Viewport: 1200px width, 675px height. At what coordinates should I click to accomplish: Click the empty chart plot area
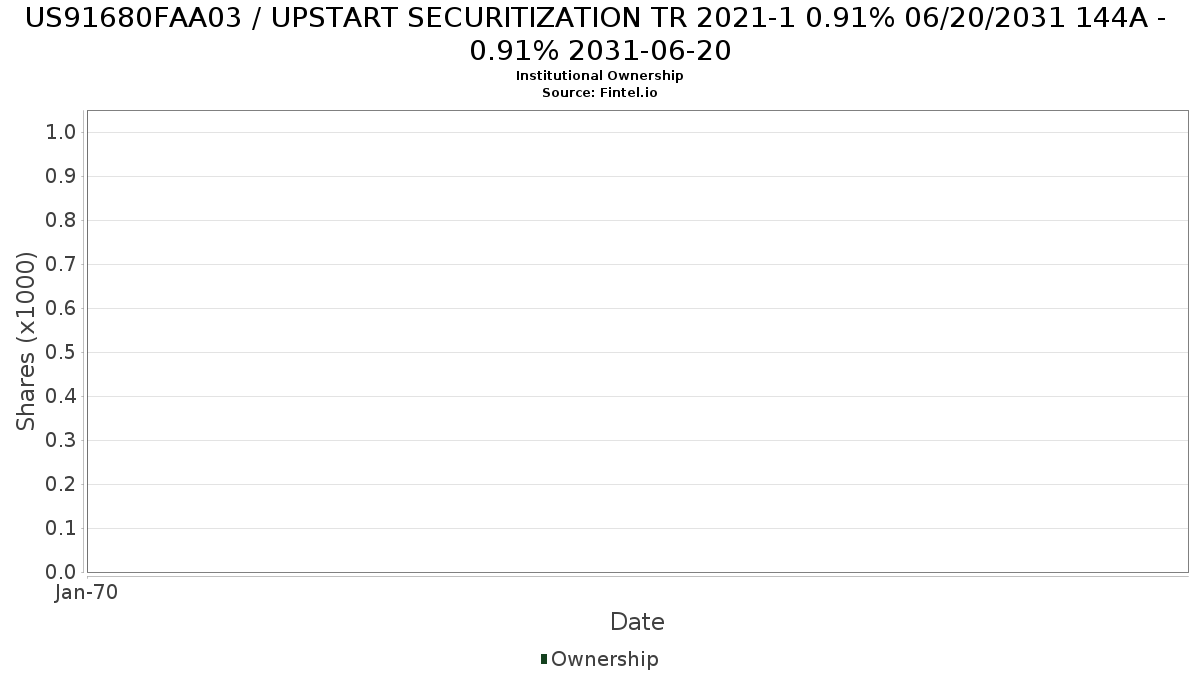pos(637,341)
